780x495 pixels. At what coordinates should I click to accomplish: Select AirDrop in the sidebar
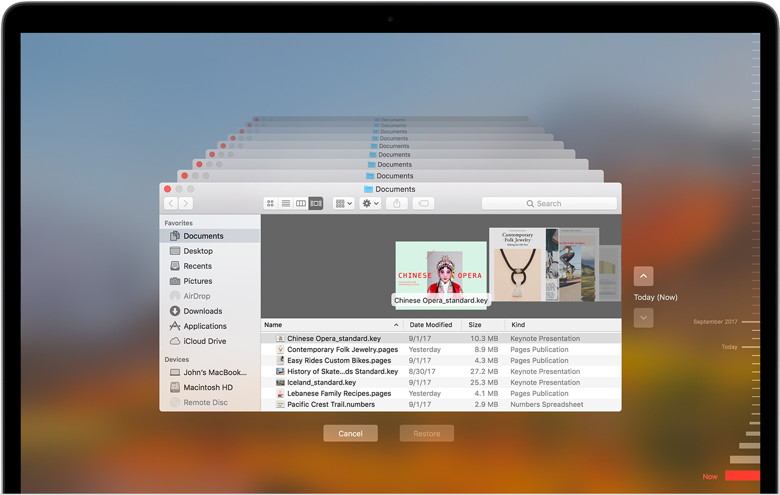(x=210, y=296)
